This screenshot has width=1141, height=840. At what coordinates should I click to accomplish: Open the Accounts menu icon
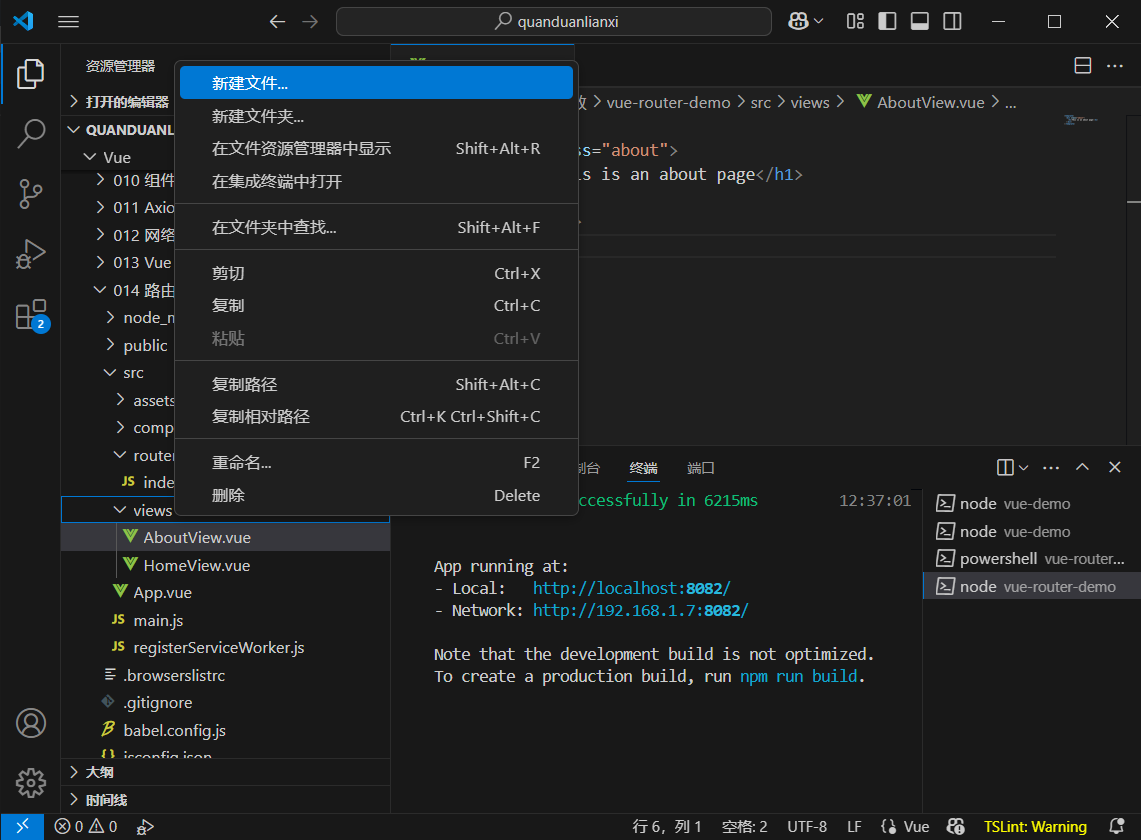(31, 722)
